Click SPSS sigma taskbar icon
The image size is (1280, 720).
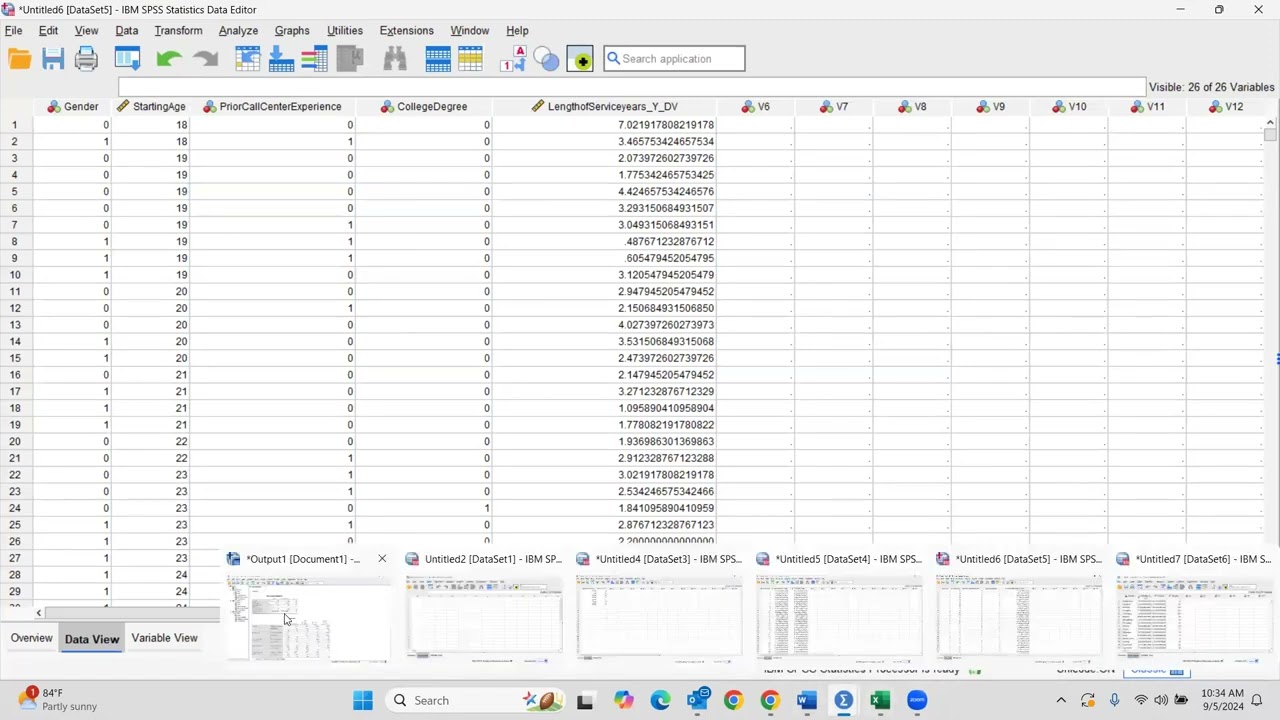[843, 700]
